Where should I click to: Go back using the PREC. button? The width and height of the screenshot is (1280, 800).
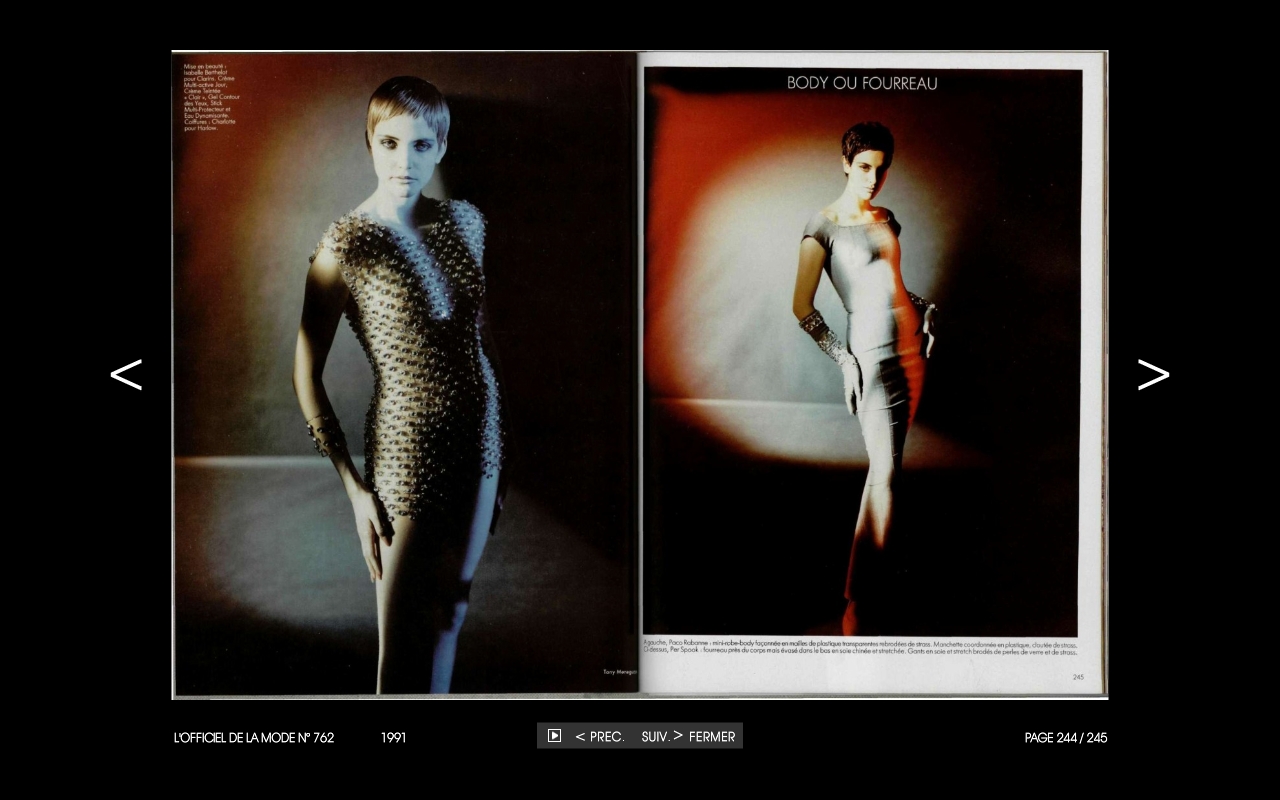(x=600, y=736)
